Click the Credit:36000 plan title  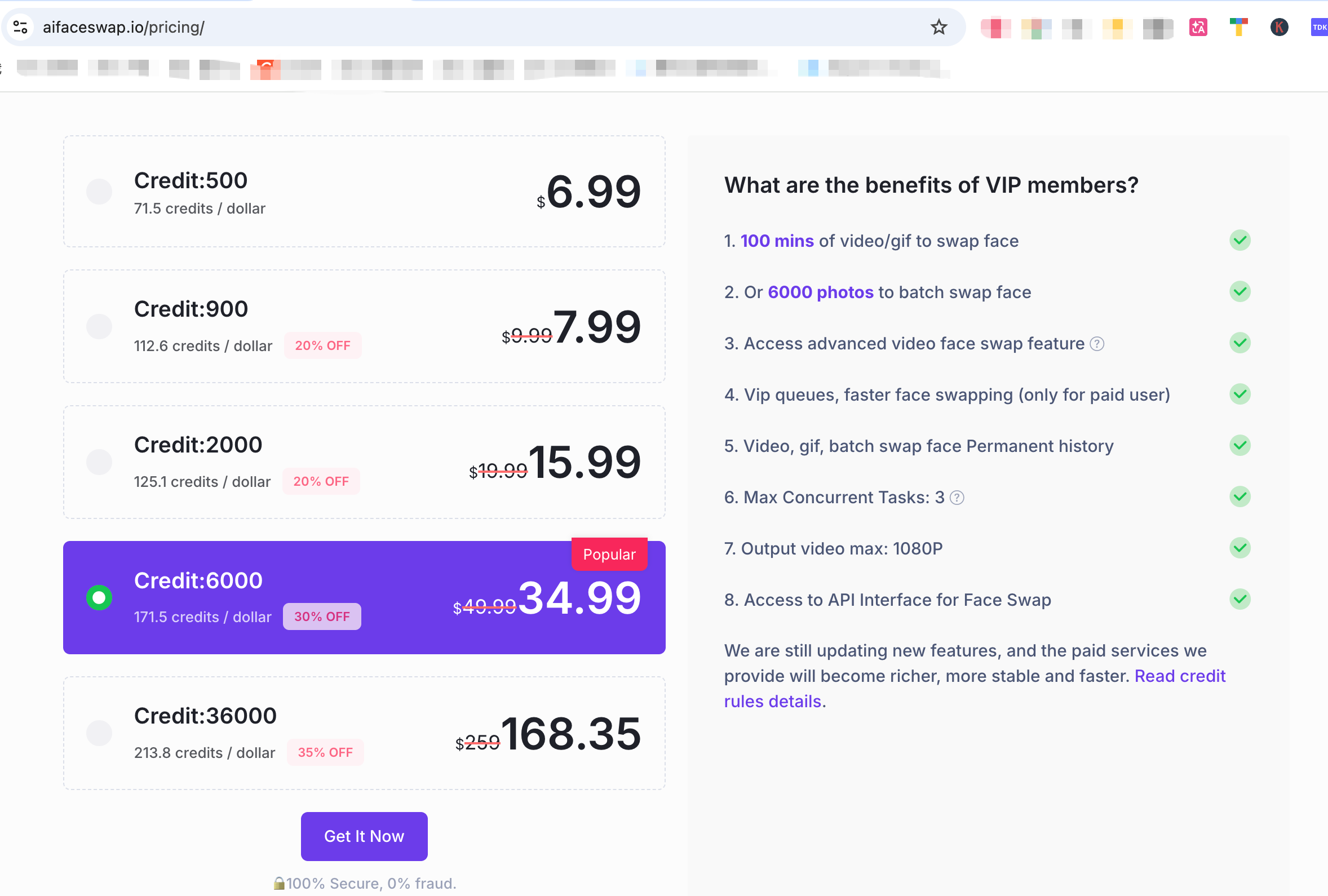tap(205, 716)
